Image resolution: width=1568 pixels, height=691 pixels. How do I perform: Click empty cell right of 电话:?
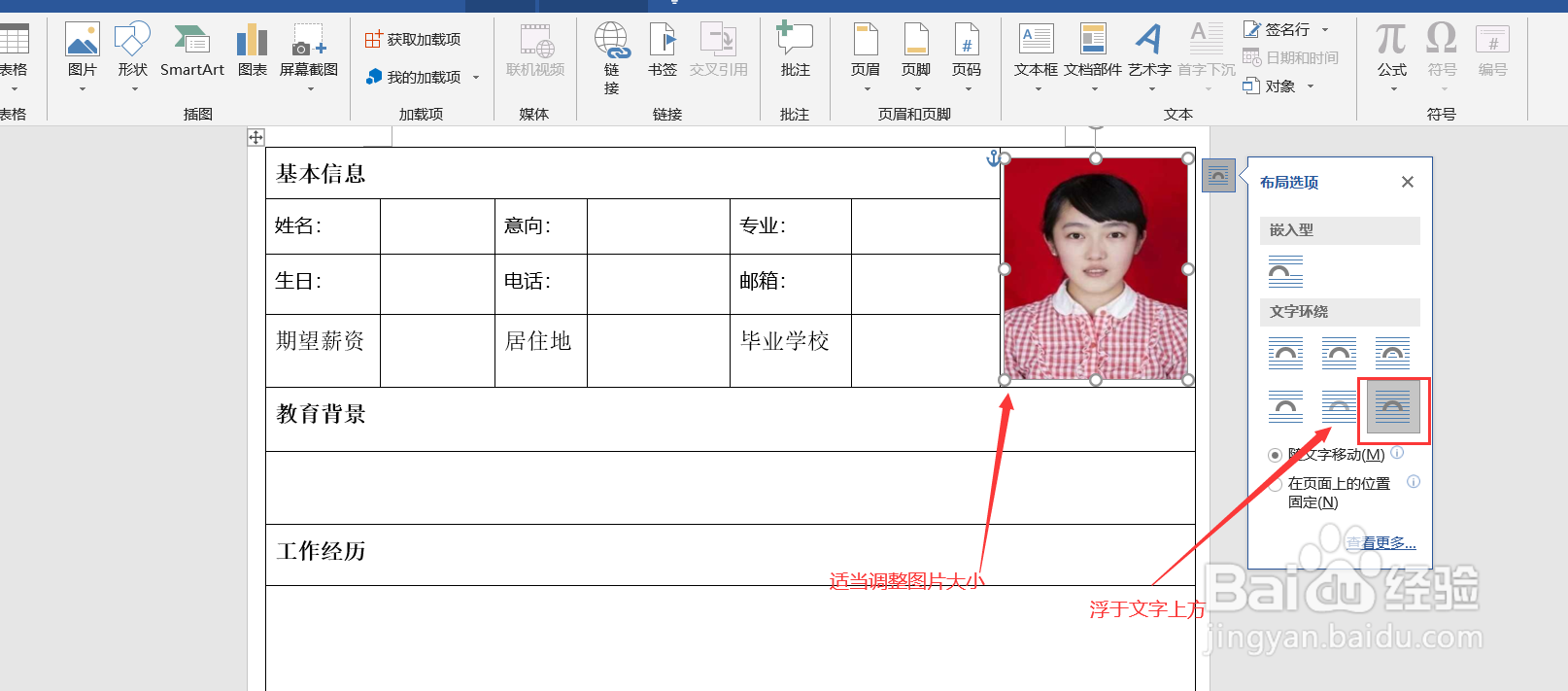pyautogui.click(x=659, y=284)
